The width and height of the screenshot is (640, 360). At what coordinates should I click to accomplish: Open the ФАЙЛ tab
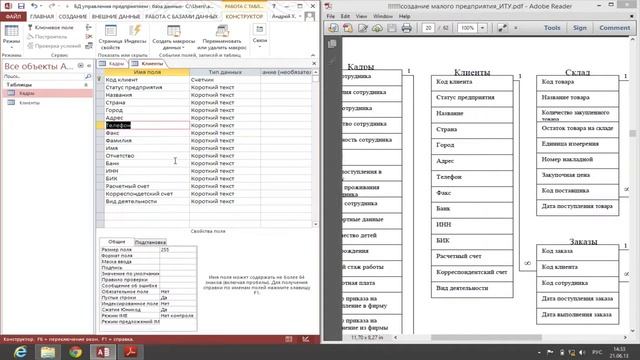coord(13,16)
